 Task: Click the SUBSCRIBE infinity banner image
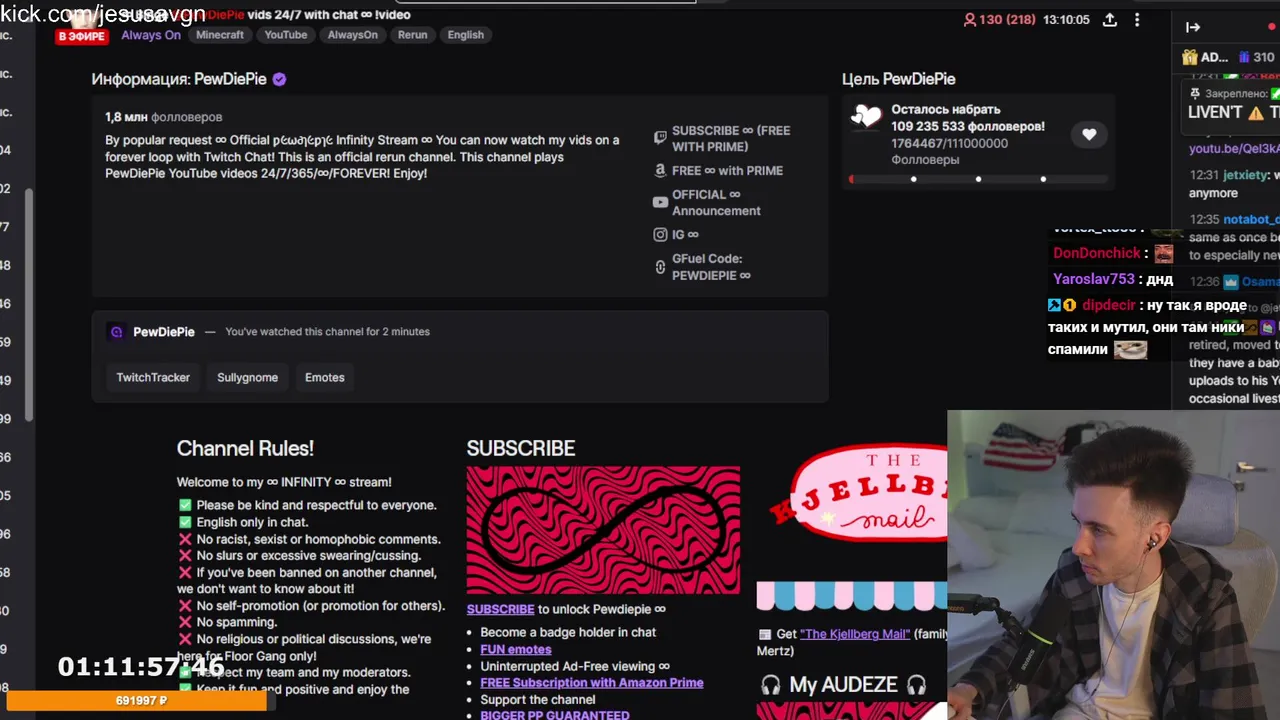pos(603,530)
